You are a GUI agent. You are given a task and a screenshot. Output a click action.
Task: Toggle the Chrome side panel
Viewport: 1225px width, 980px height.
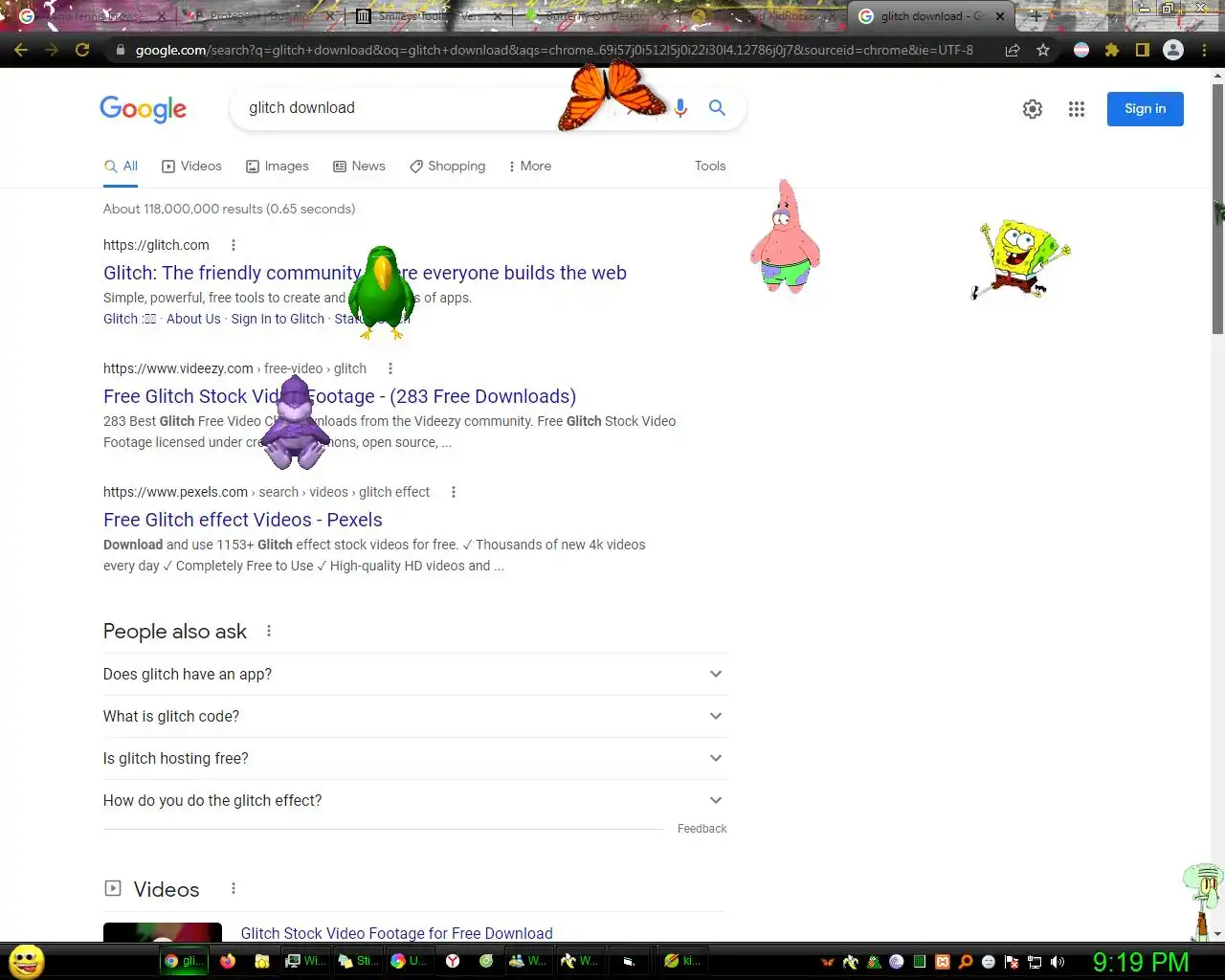[1142, 50]
